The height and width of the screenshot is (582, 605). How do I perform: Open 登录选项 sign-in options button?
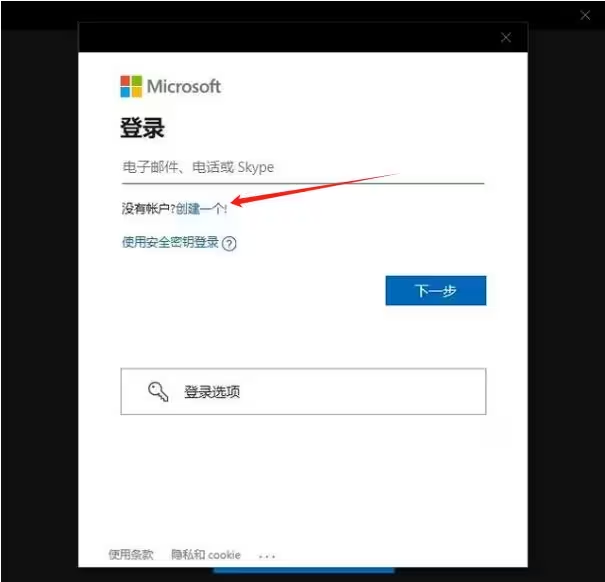click(x=303, y=391)
